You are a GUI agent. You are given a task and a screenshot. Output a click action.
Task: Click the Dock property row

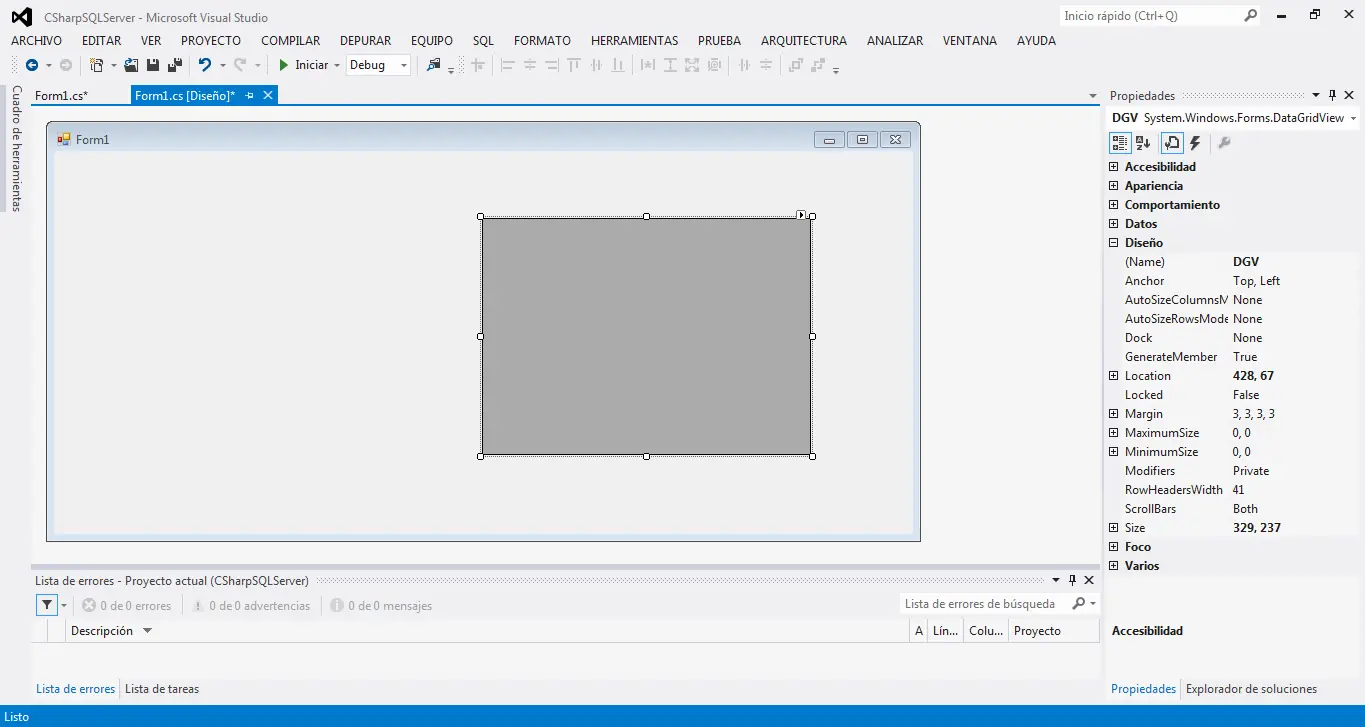pos(1232,338)
